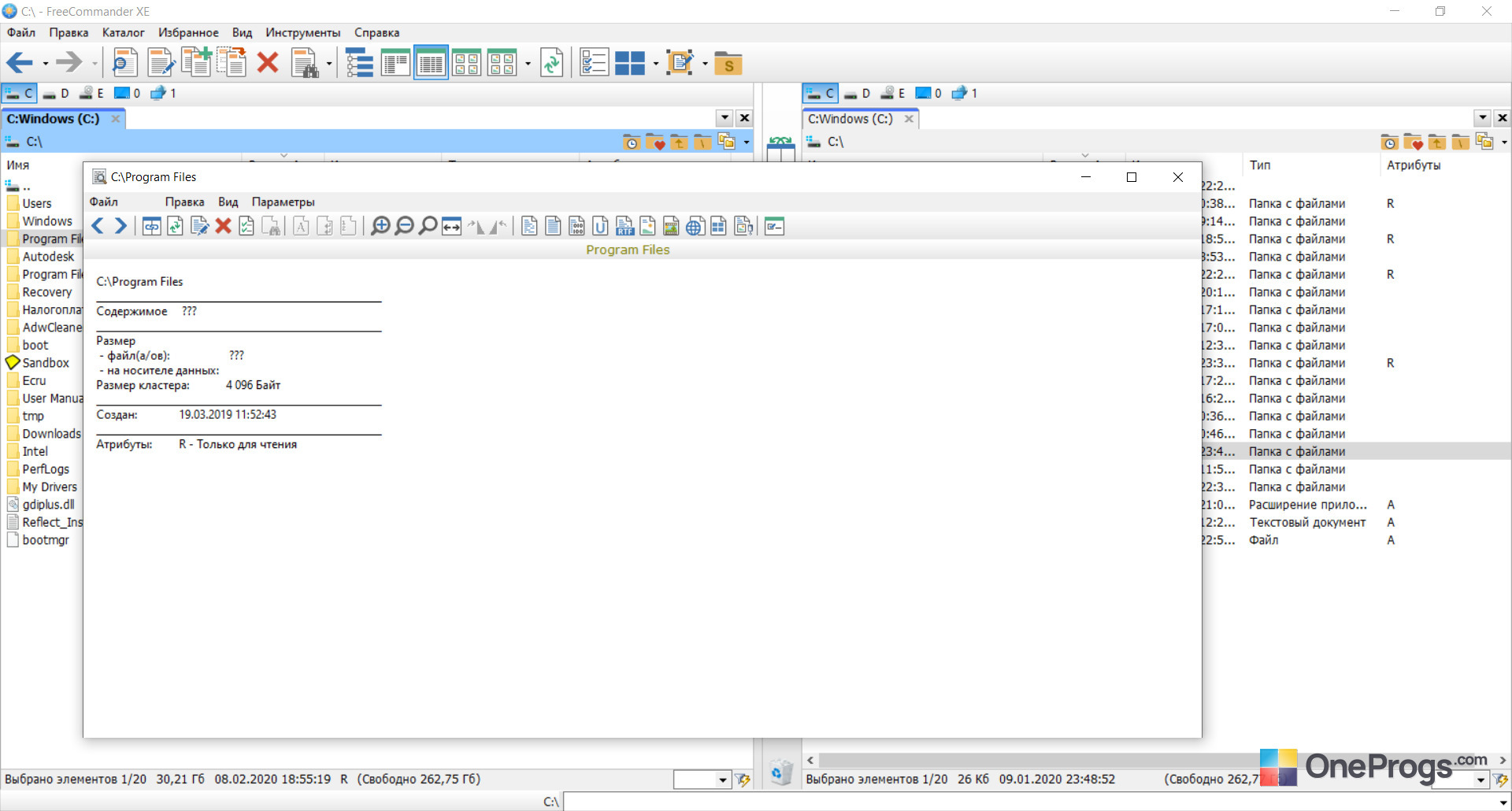1512x811 pixels.
Task: Select gdiplus.dll file in left panel
Action: click(x=48, y=505)
